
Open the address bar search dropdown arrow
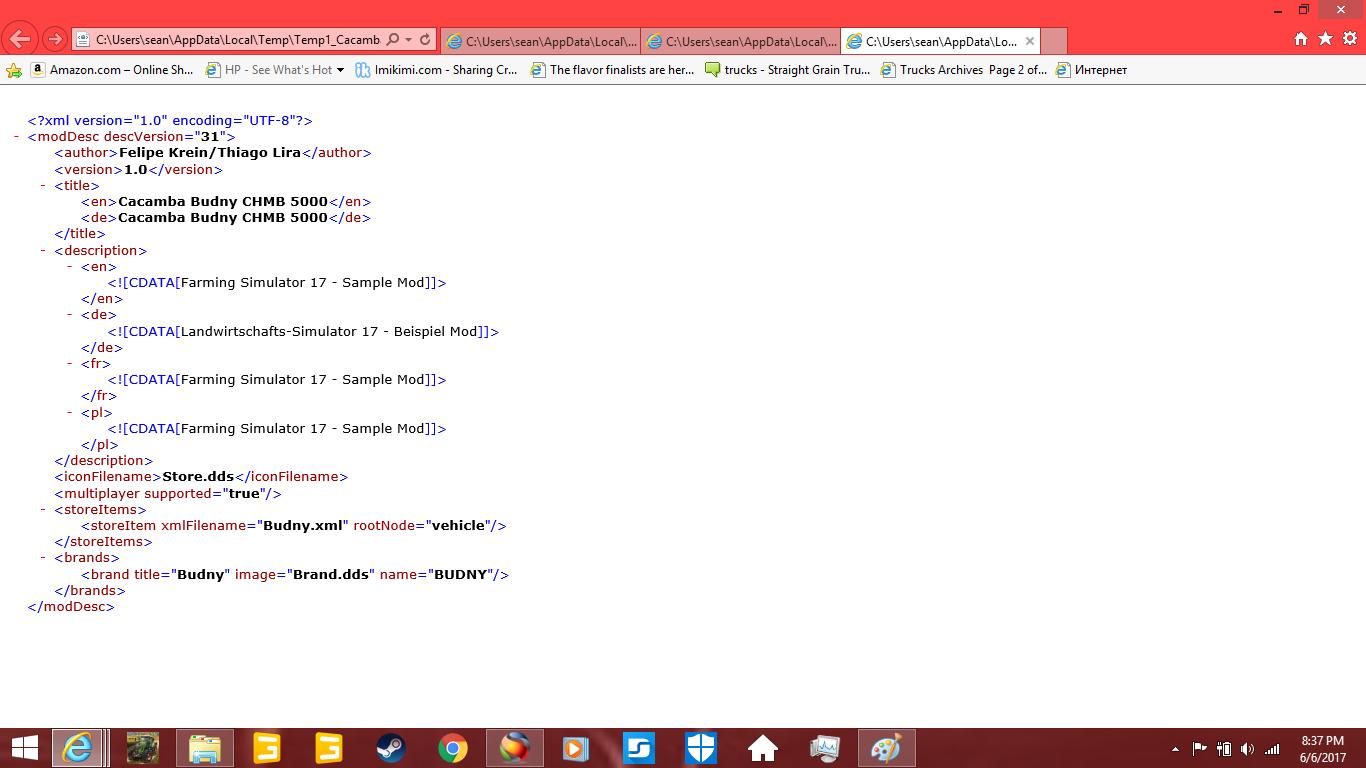409,40
